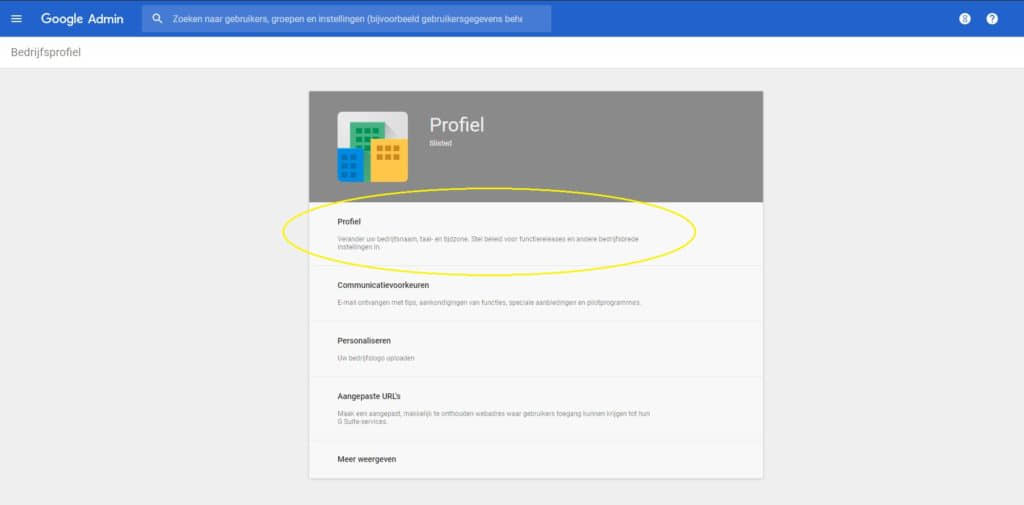The height and width of the screenshot is (505, 1024).
Task: Click the Maak een aangepast description text
Action: coord(494,417)
